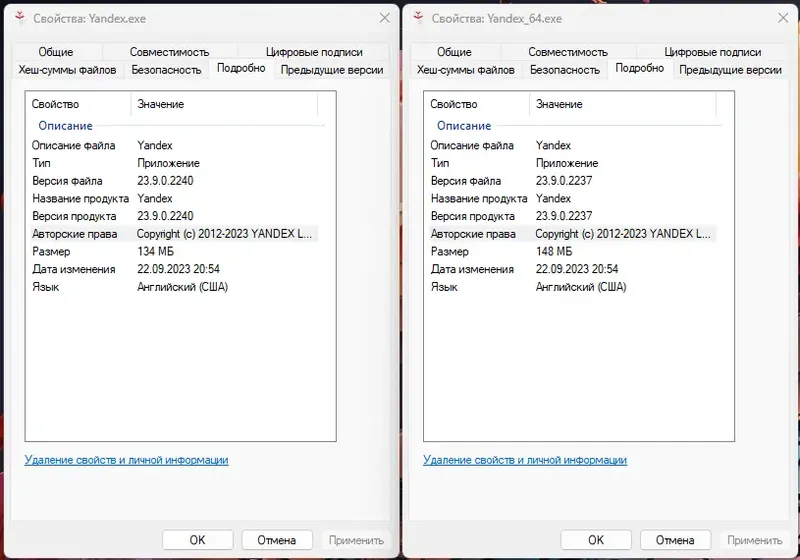Open the Общие tab in the Yandex.exe window
The image size is (800, 560).
click(x=56, y=52)
